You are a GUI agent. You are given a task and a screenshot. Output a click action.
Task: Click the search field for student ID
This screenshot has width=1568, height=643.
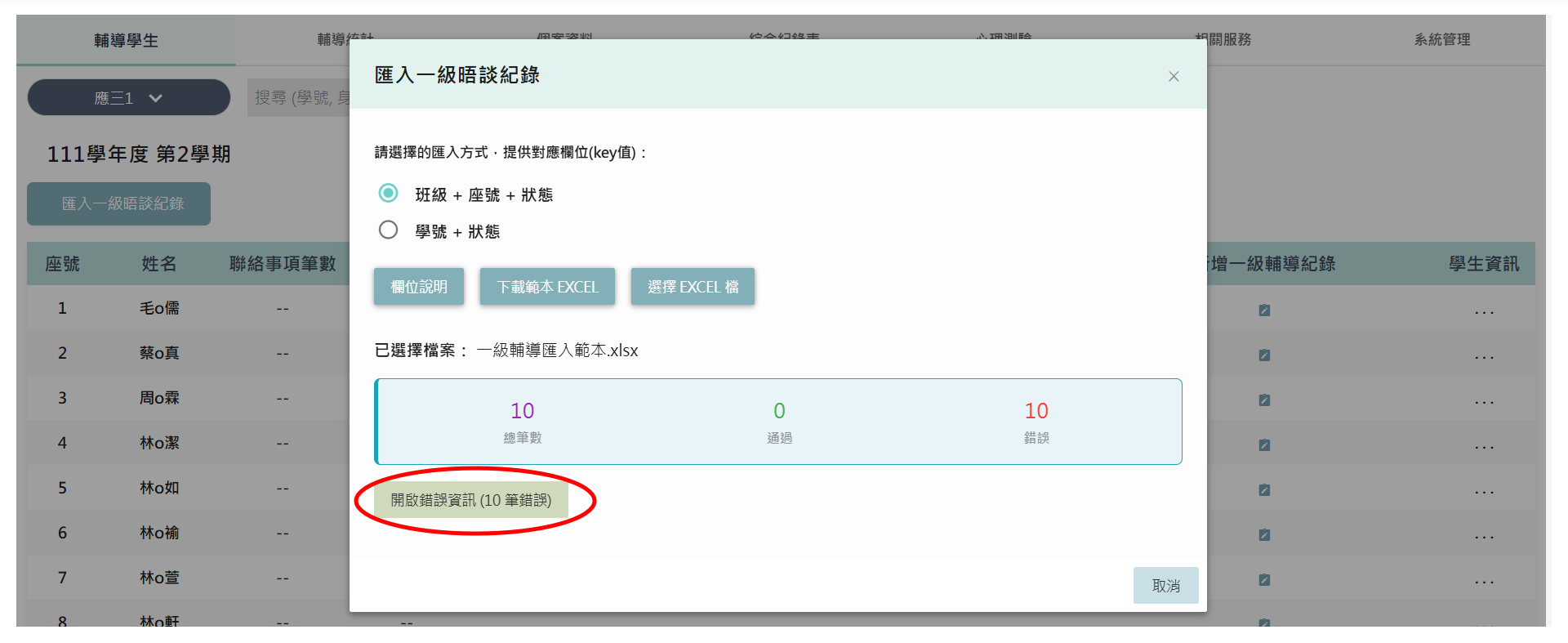tap(299, 98)
